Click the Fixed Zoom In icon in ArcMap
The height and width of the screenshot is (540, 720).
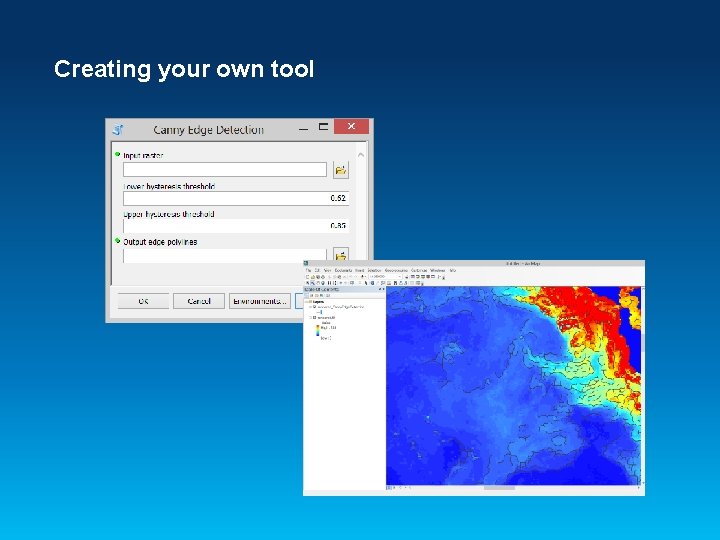(329, 283)
